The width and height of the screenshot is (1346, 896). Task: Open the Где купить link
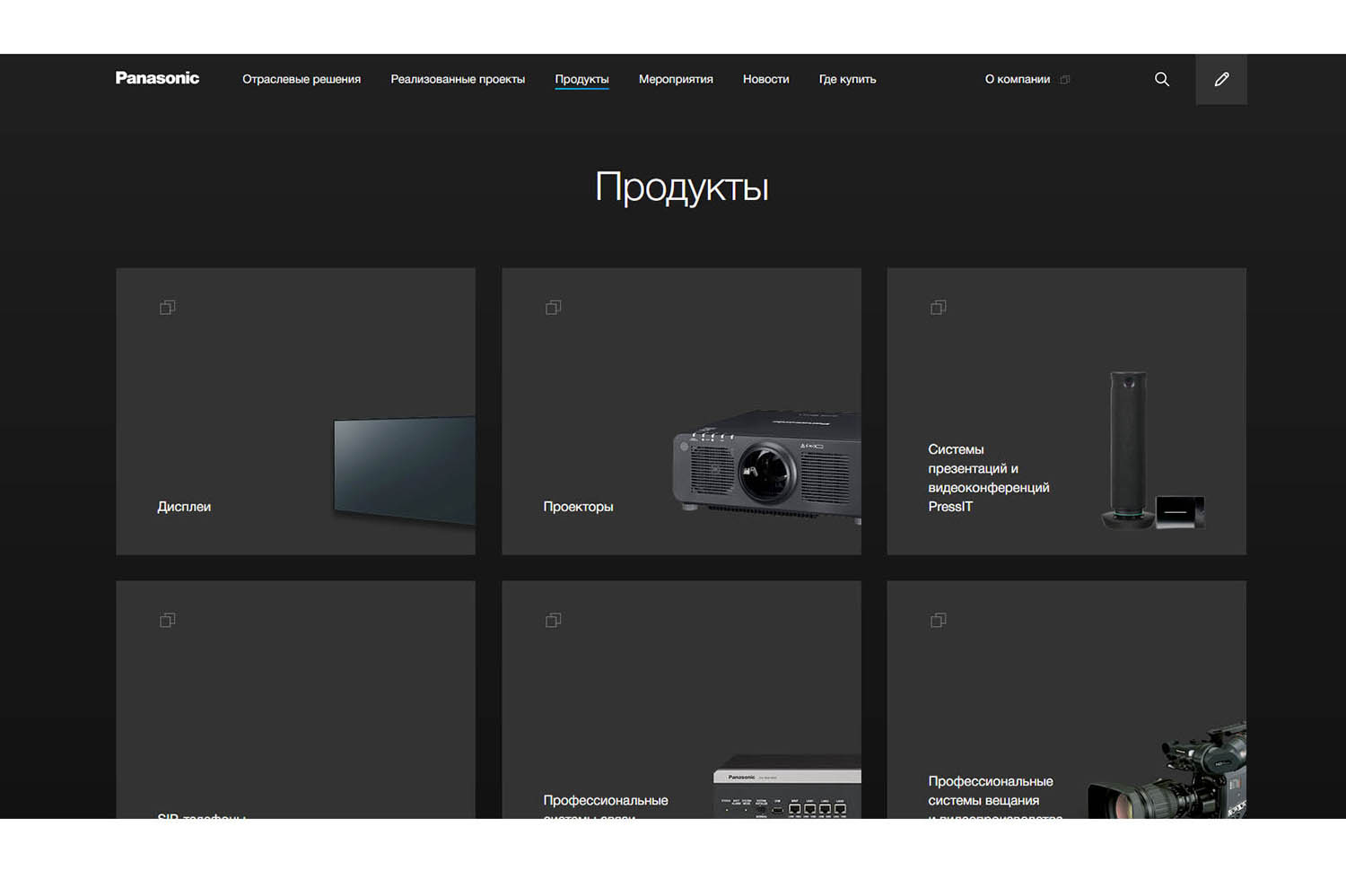[x=847, y=79]
